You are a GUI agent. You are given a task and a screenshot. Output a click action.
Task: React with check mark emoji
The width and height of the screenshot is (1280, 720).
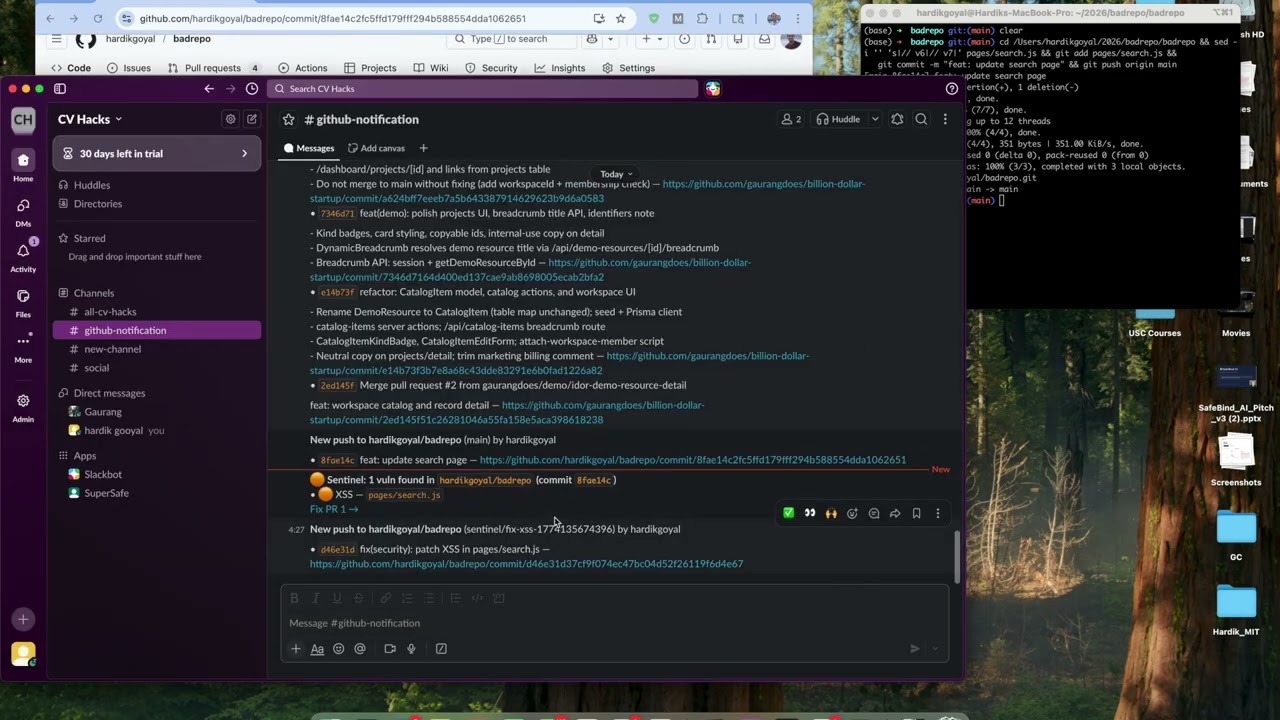788,513
